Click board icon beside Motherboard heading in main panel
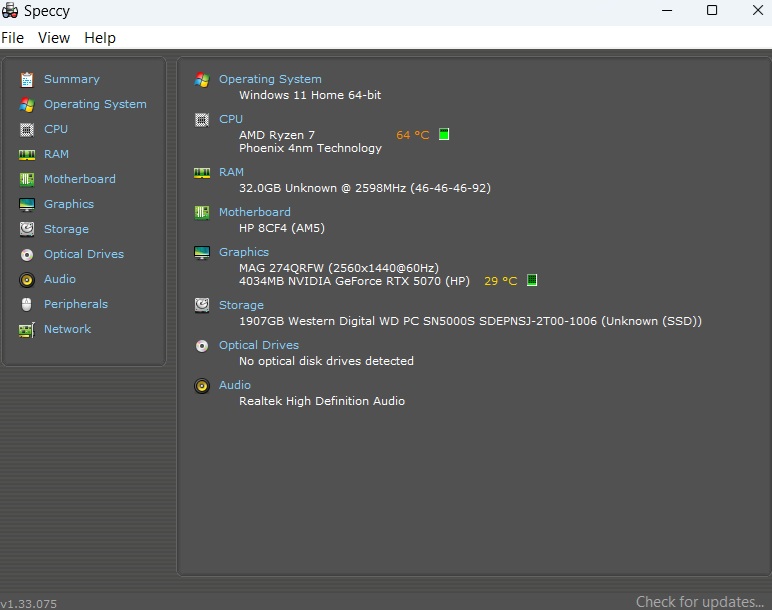This screenshot has height=610, width=772. click(x=202, y=213)
